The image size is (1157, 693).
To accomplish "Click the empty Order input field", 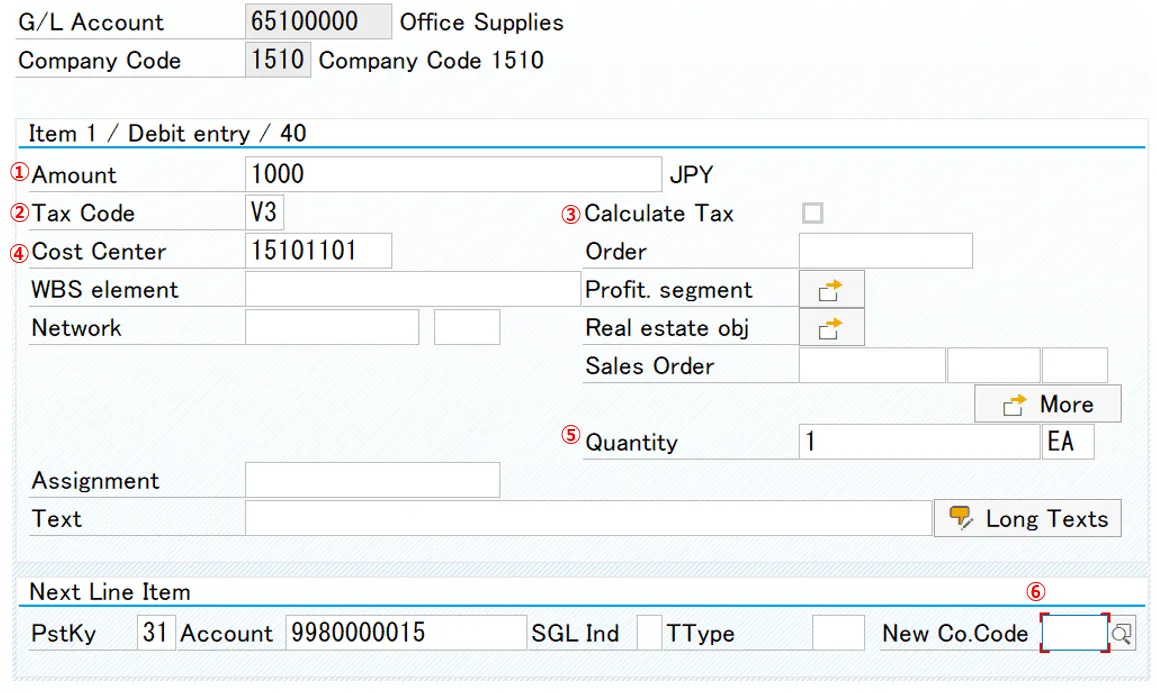I will click(884, 251).
